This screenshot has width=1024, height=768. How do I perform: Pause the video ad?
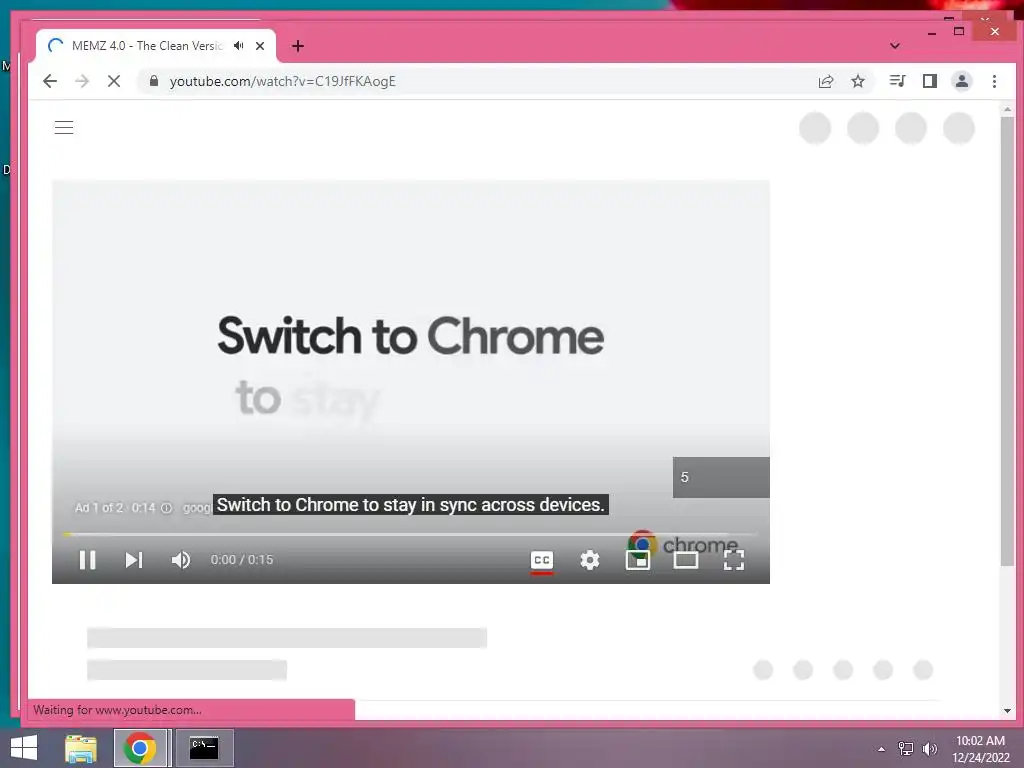point(88,560)
